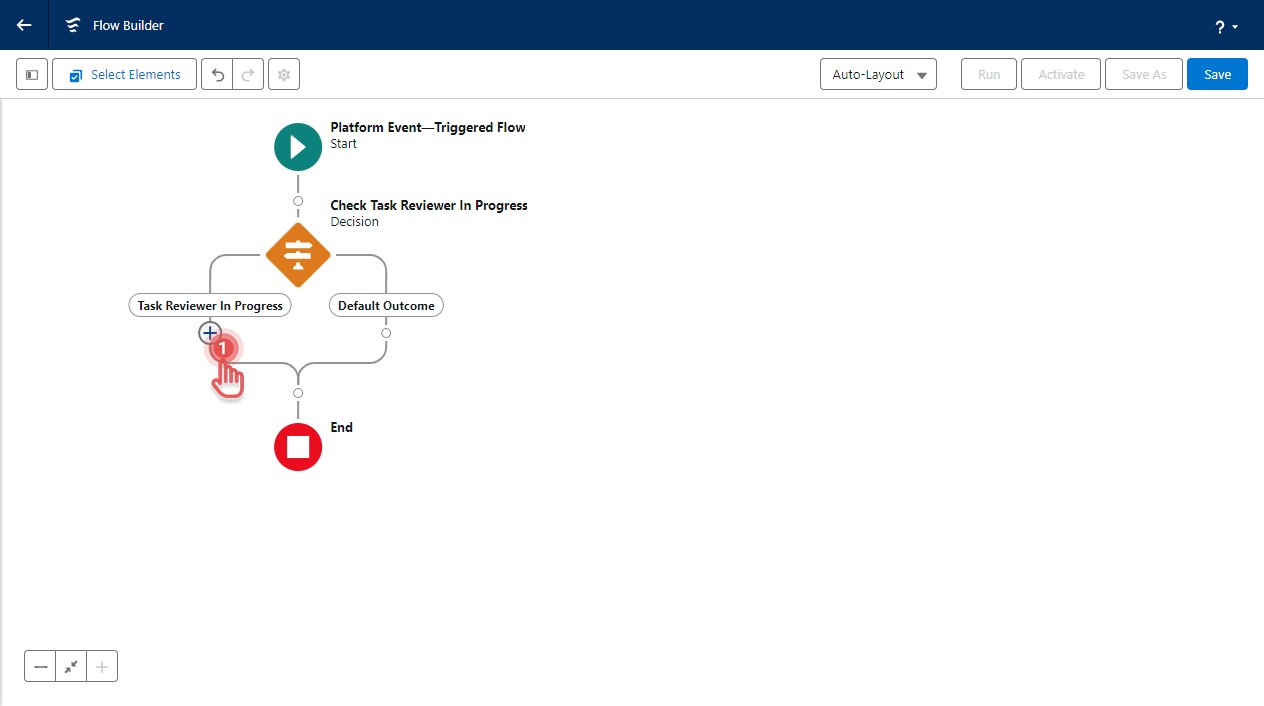Click the Activate button
This screenshot has height=706, width=1264.
point(1060,74)
